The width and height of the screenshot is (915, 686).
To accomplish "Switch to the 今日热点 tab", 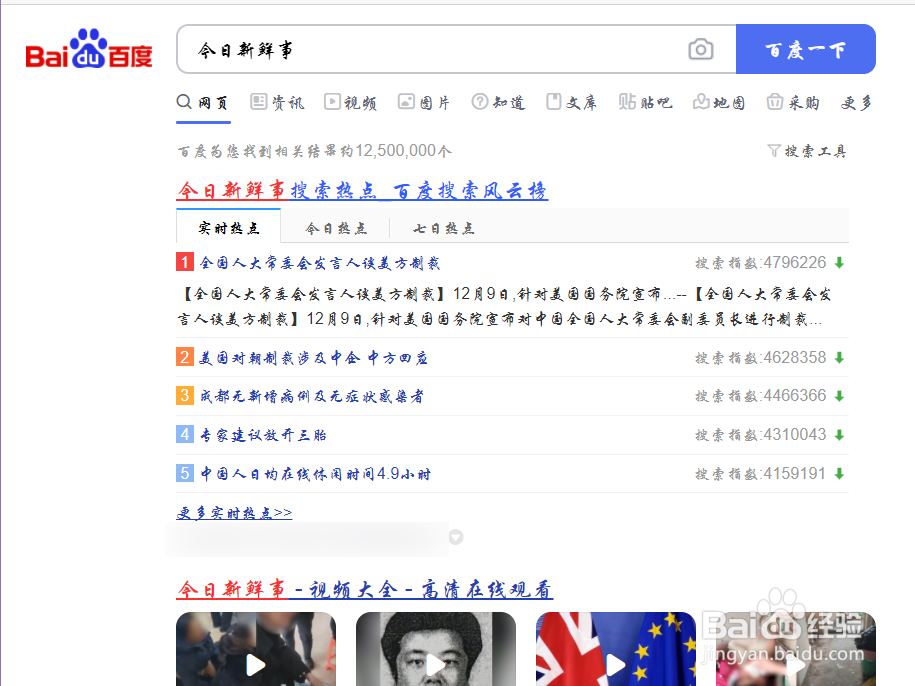I will [x=336, y=228].
